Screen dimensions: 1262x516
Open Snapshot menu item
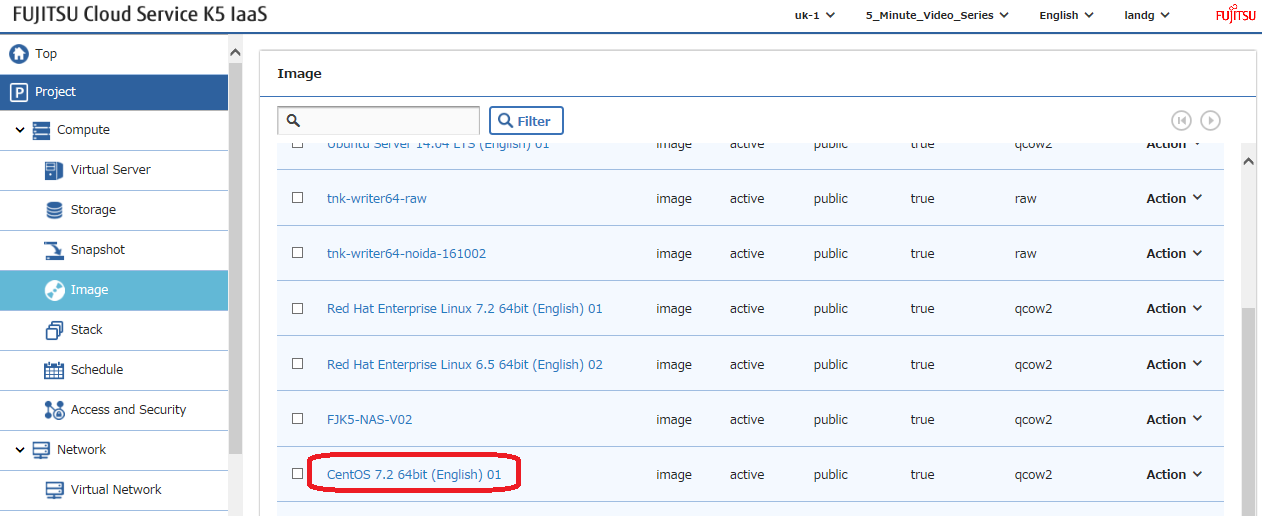pos(114,250)
